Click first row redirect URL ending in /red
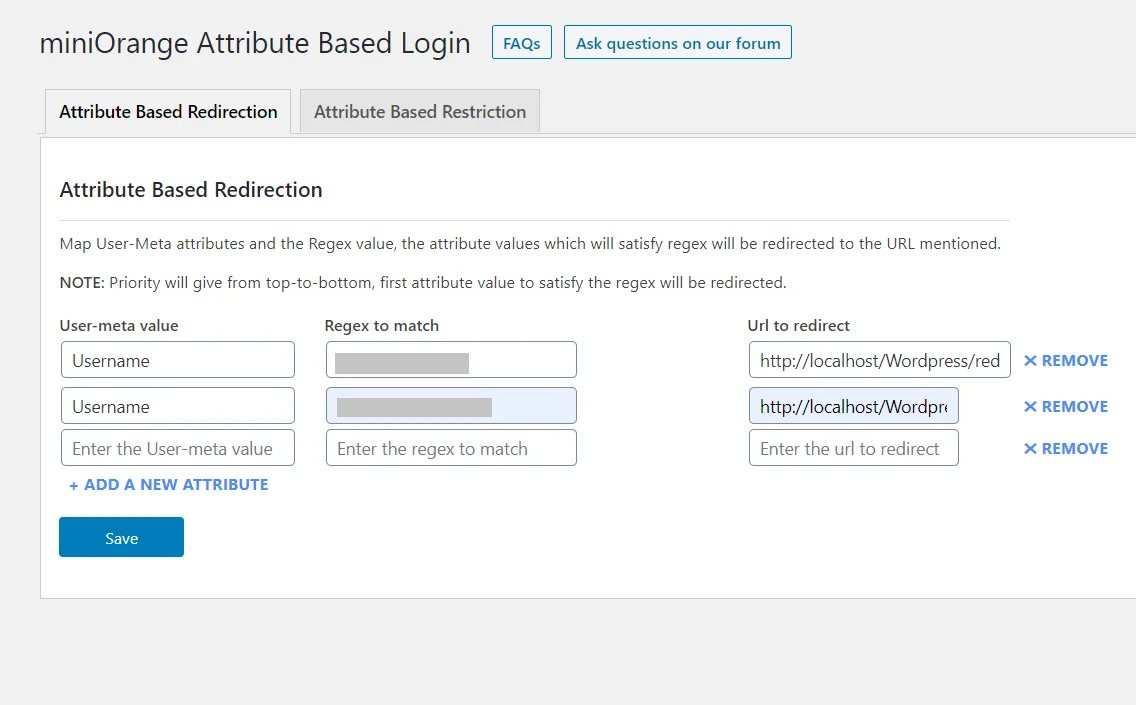1136x705 pixels. (880, 360)
